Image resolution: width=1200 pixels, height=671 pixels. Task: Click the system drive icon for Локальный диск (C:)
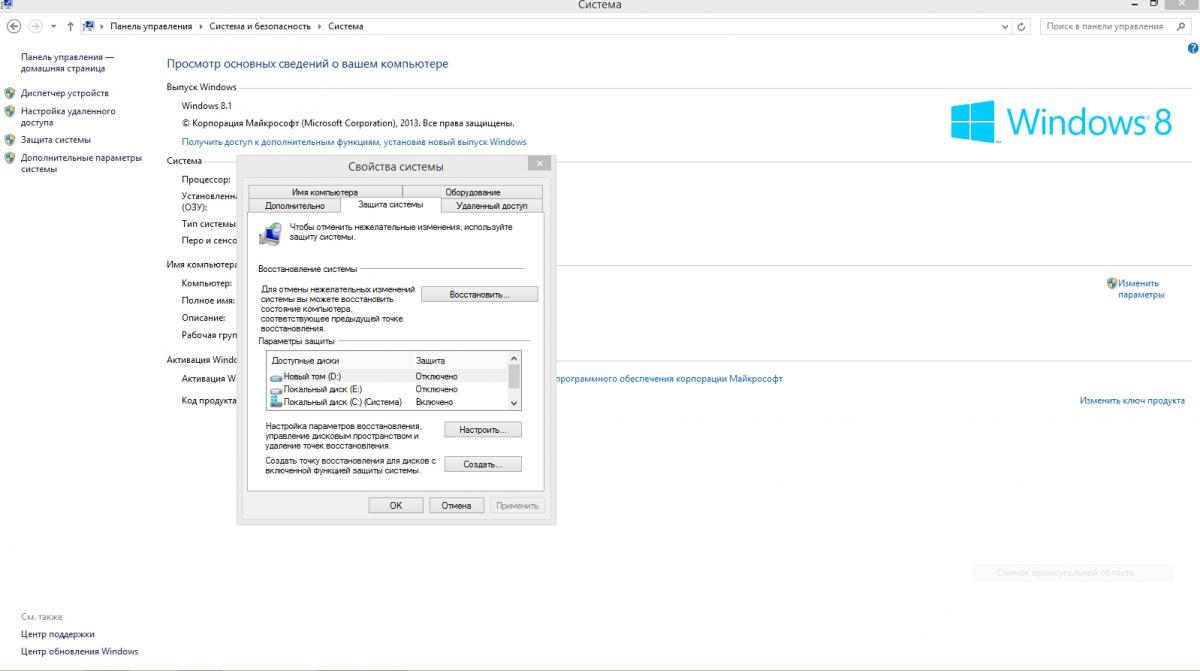(276, 402)
